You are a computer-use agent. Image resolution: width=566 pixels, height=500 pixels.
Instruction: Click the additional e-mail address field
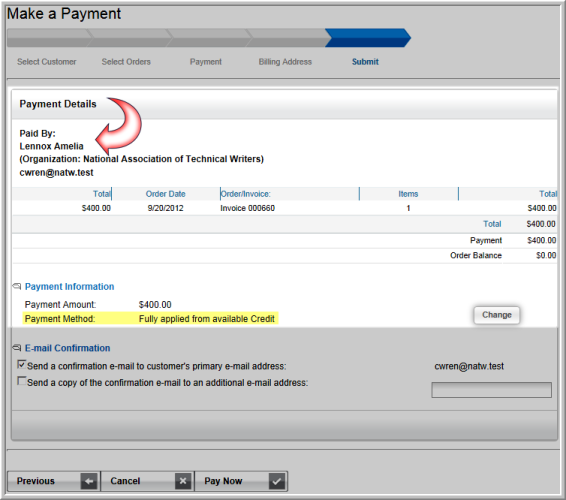[x=491, y=390]
